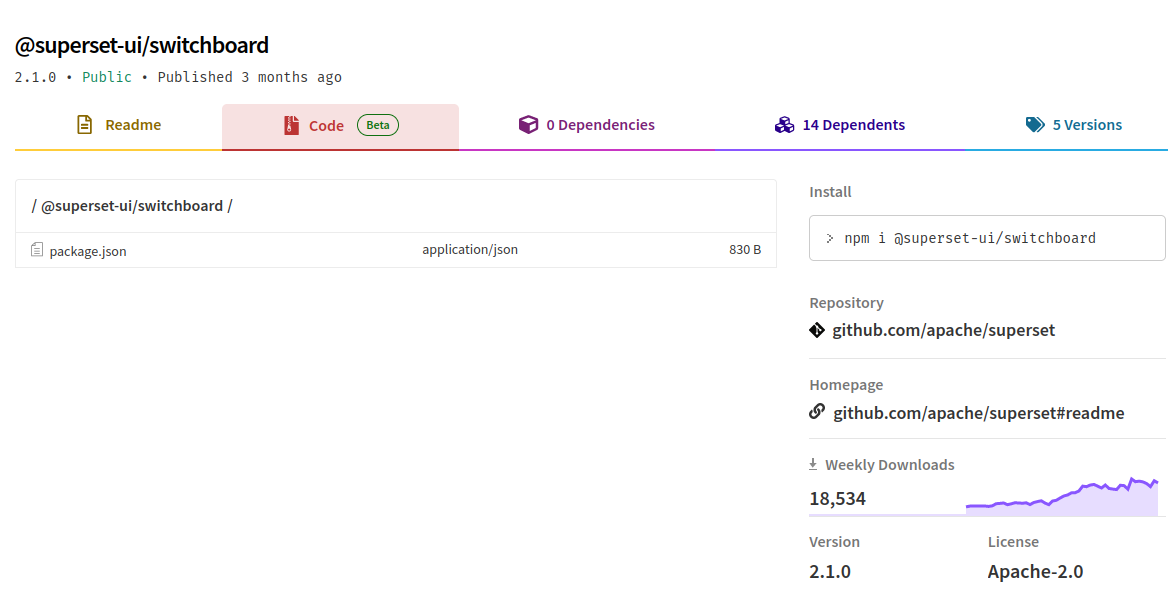
Task: Open the github.com/apache/superset repository link
Action: [x=944, y=329]
